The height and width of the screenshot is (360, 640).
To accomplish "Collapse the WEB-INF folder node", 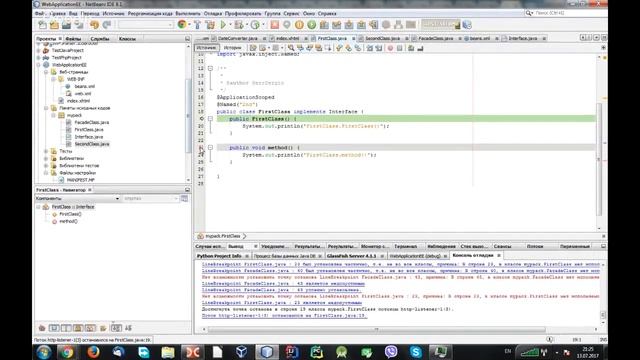I will pyautogui.click(x=53, y=79).
